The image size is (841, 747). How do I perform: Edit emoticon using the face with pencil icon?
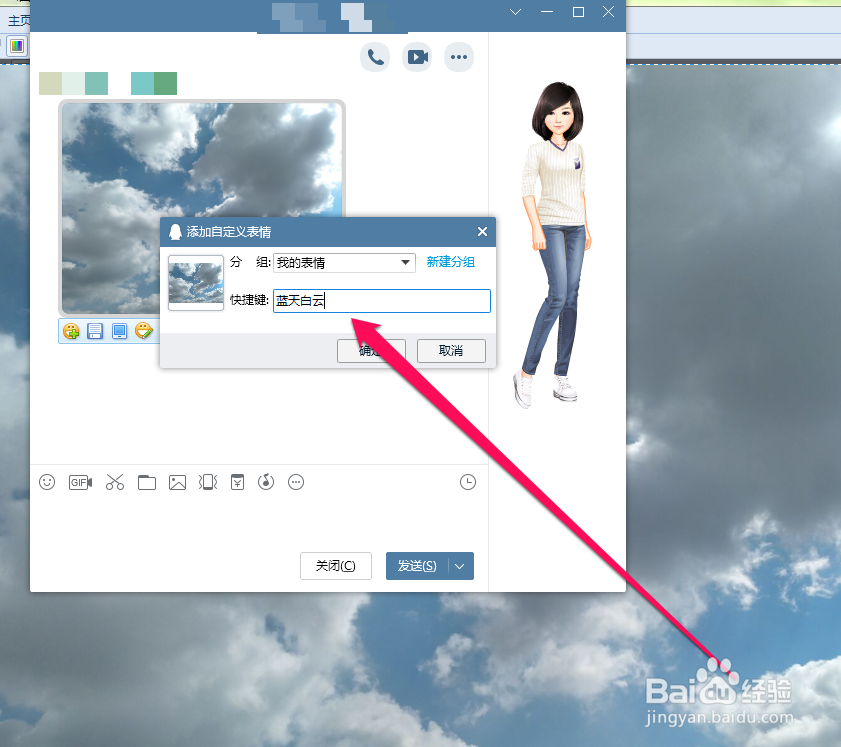coord(143,331)
